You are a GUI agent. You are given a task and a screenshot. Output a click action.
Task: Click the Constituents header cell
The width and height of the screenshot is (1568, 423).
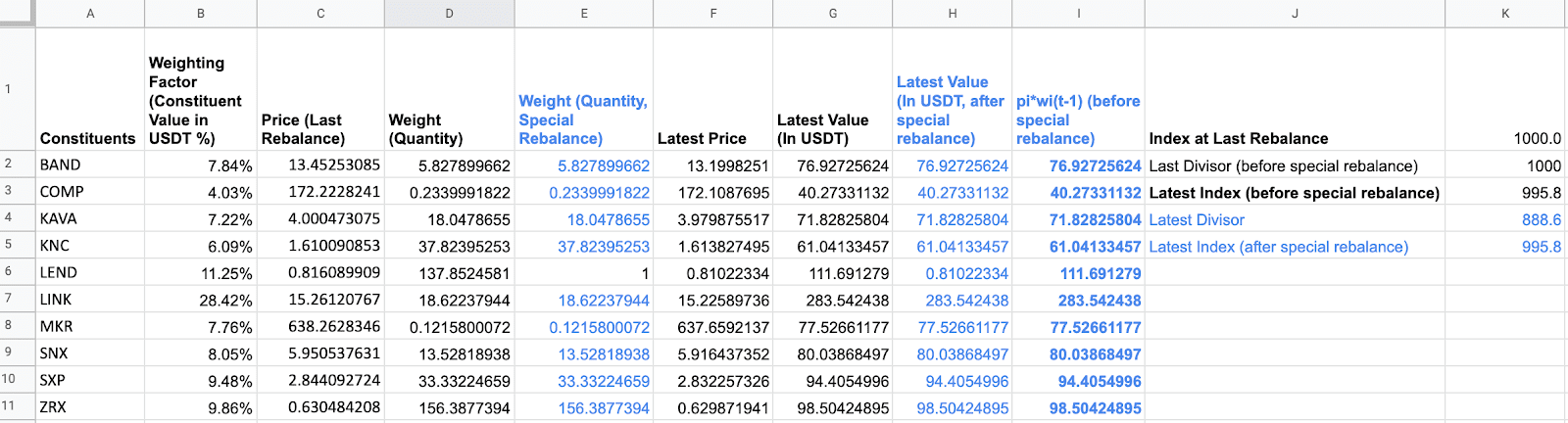click(x=88, y=139)
